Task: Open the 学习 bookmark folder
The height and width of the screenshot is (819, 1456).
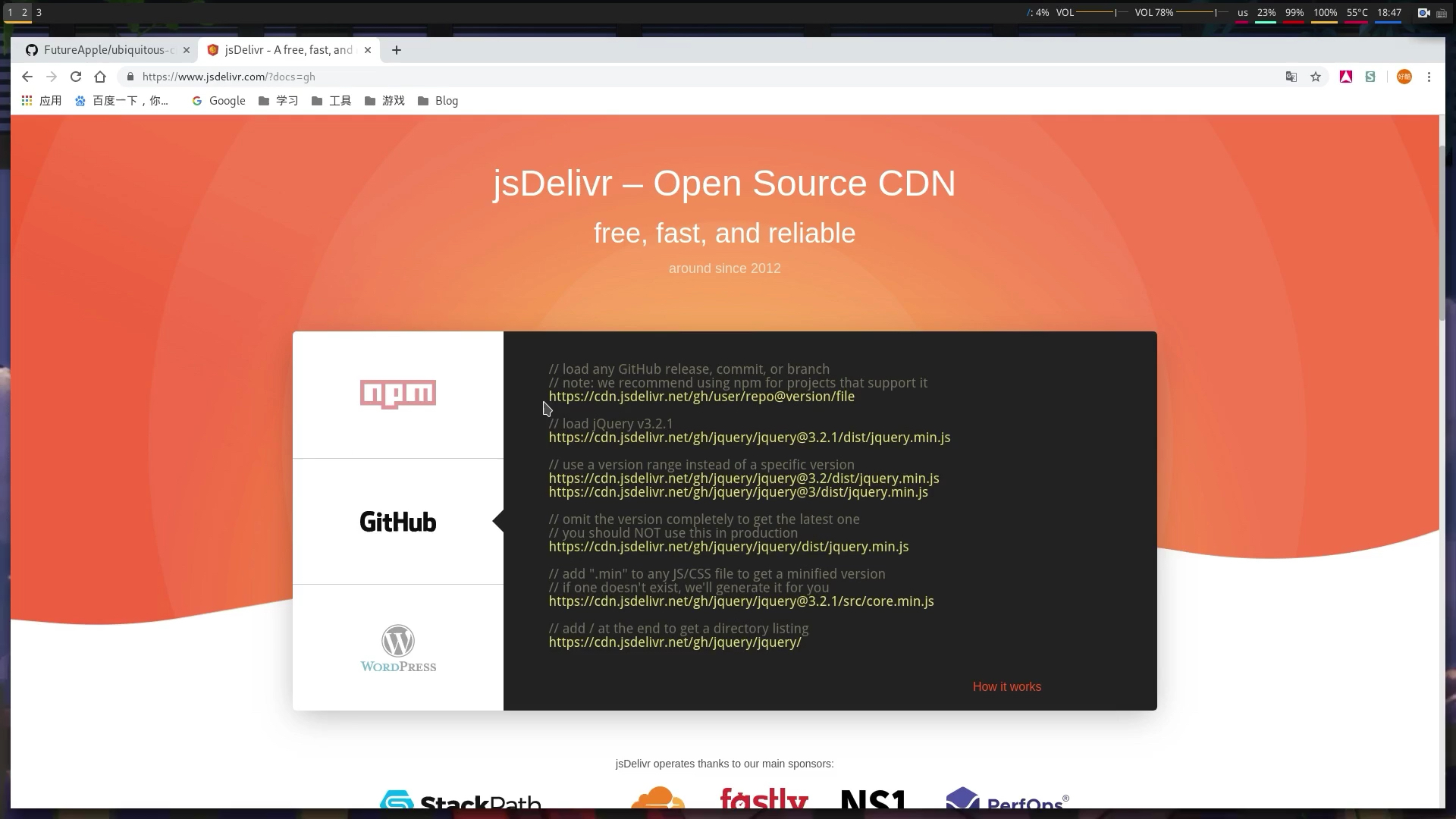Action: coord(278,101)
